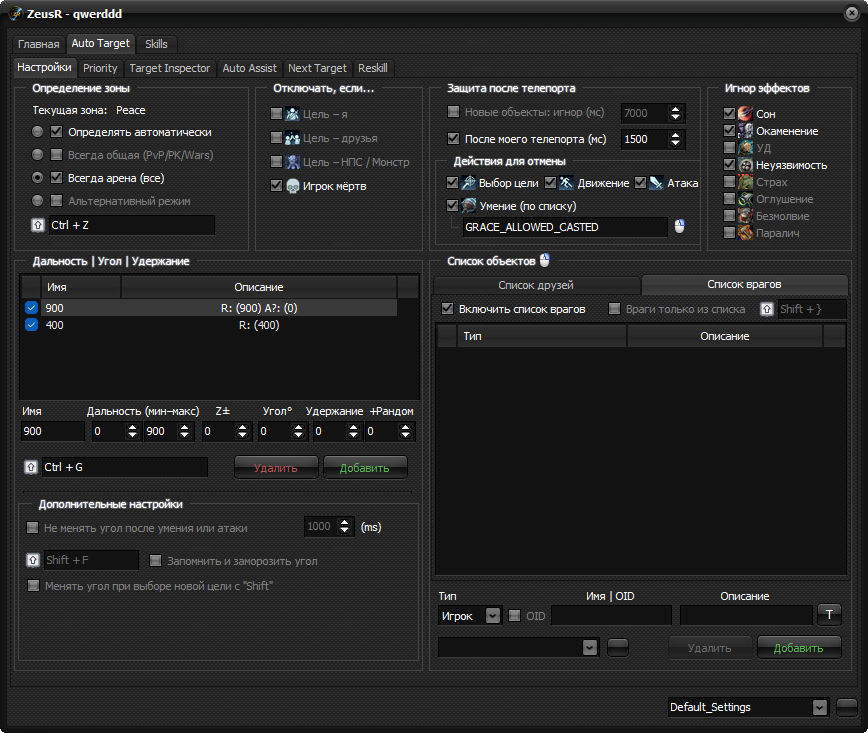Viewport: 868px width, 733px height.
Task: Switch to Список друзей tab
Action: tap(536, 285)
